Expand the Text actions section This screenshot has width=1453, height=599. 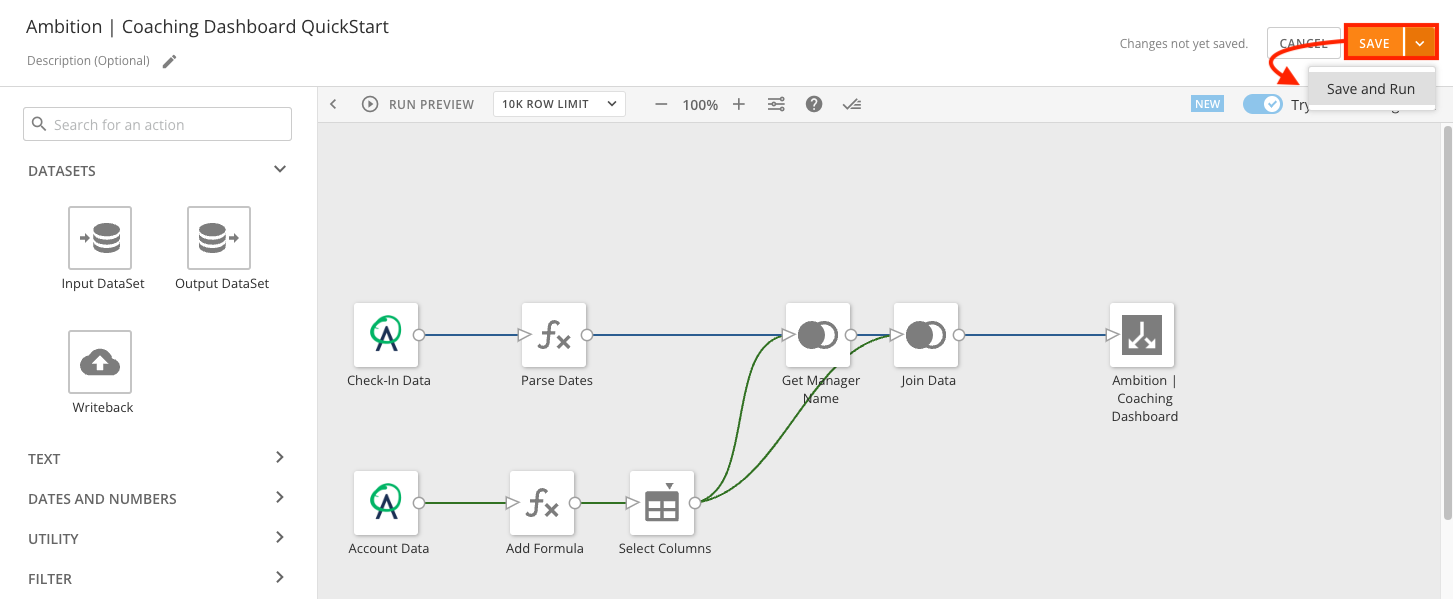[280, 458]
